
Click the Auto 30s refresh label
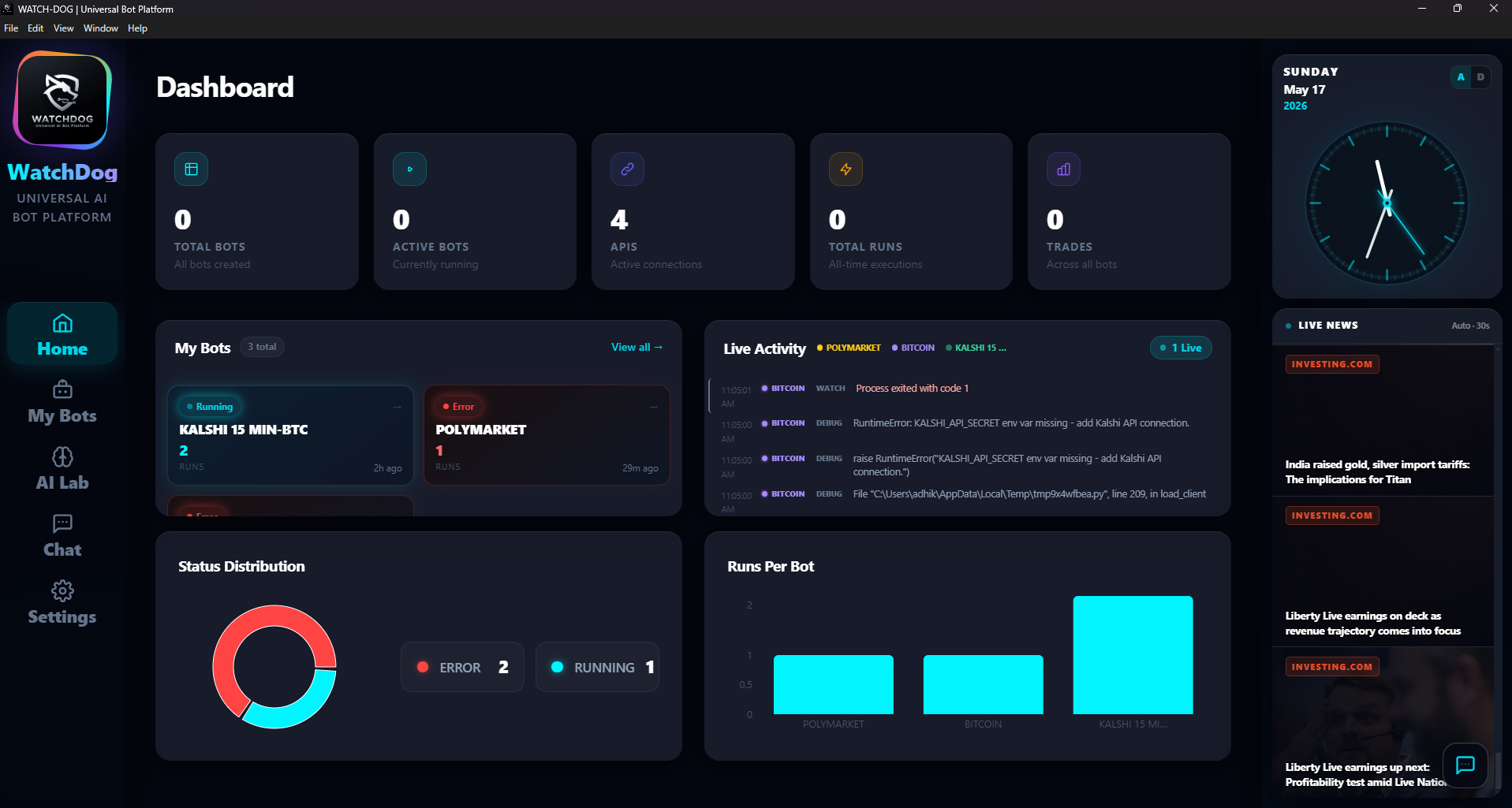click(x=1470, y=326)
